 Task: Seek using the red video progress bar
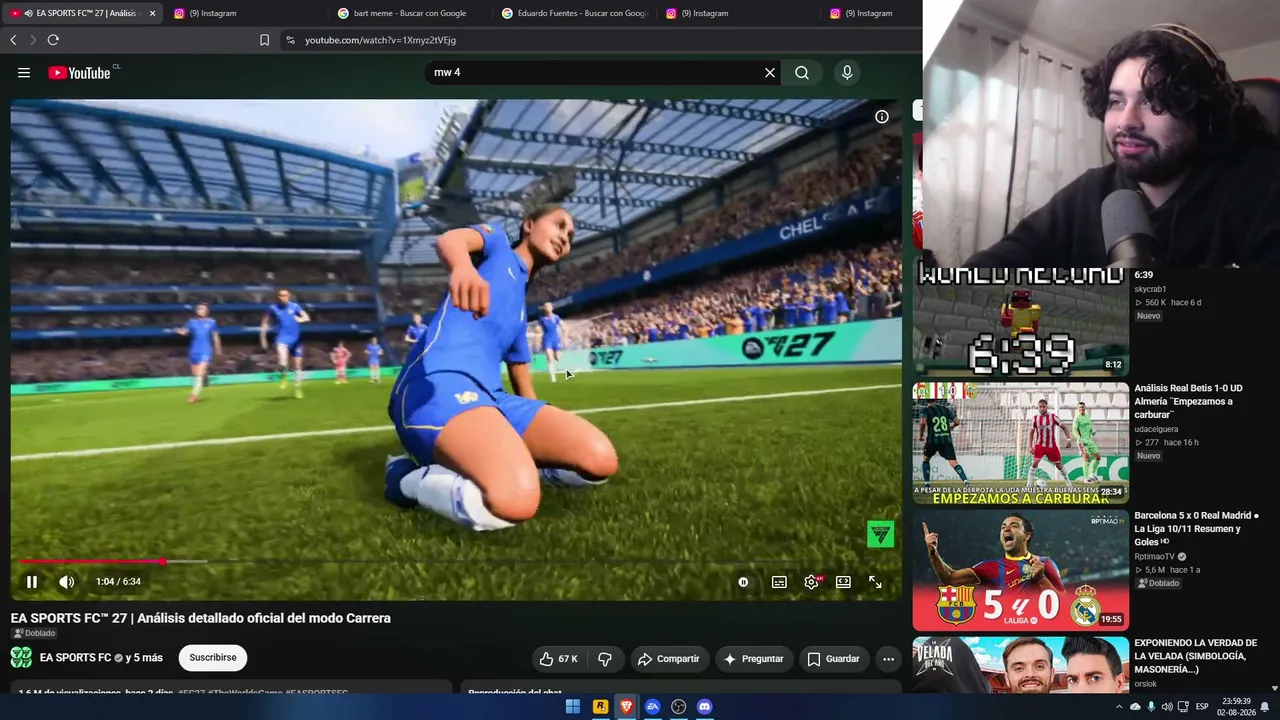[456, 562]
